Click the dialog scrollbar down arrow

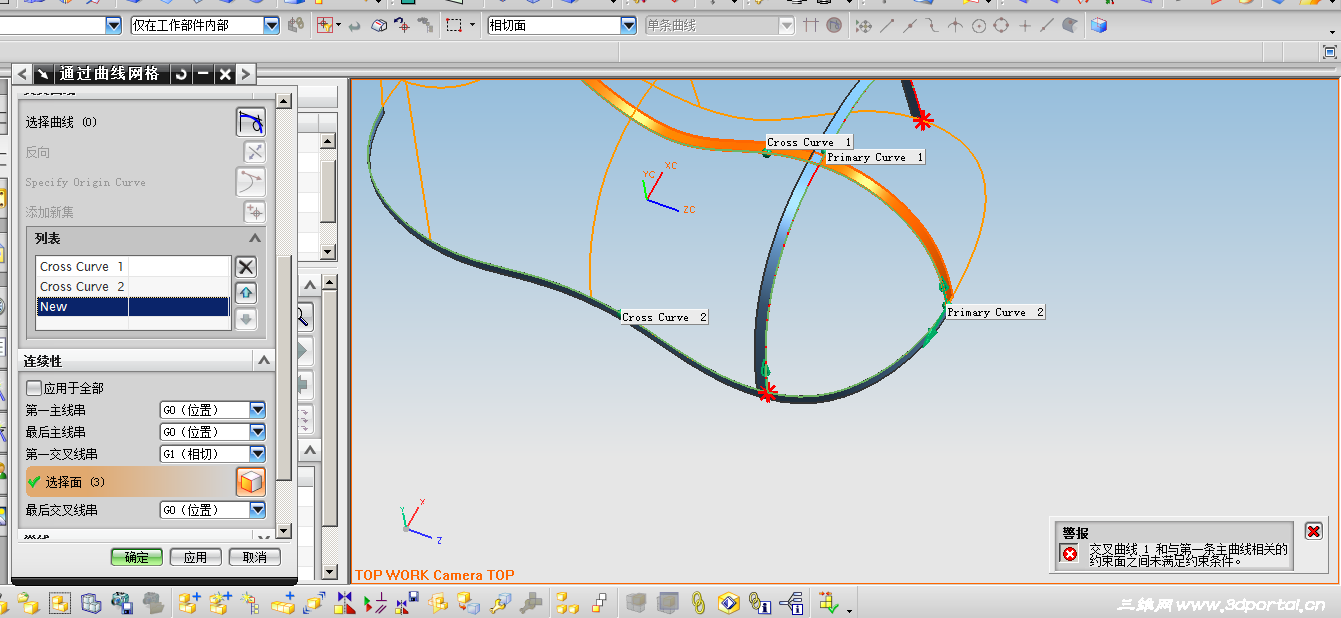(283, 531)
